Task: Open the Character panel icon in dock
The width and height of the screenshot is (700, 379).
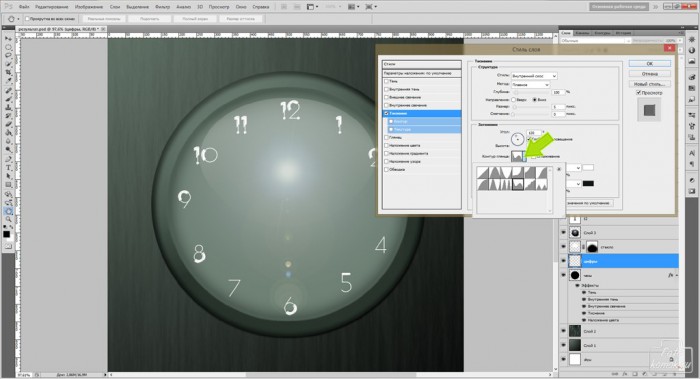Action: click(692, 153)
